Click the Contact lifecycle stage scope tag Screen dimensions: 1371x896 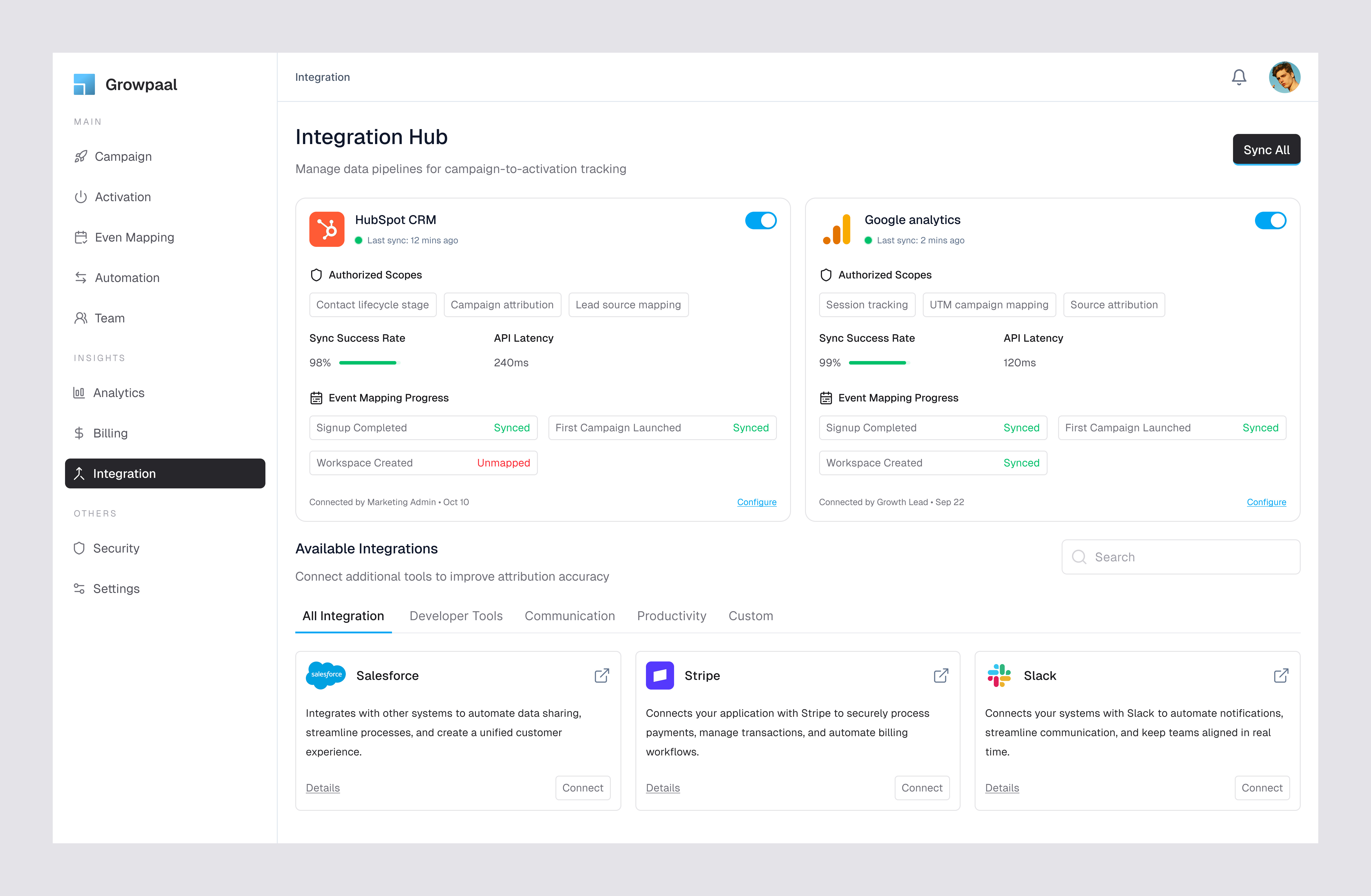(373, 305)
